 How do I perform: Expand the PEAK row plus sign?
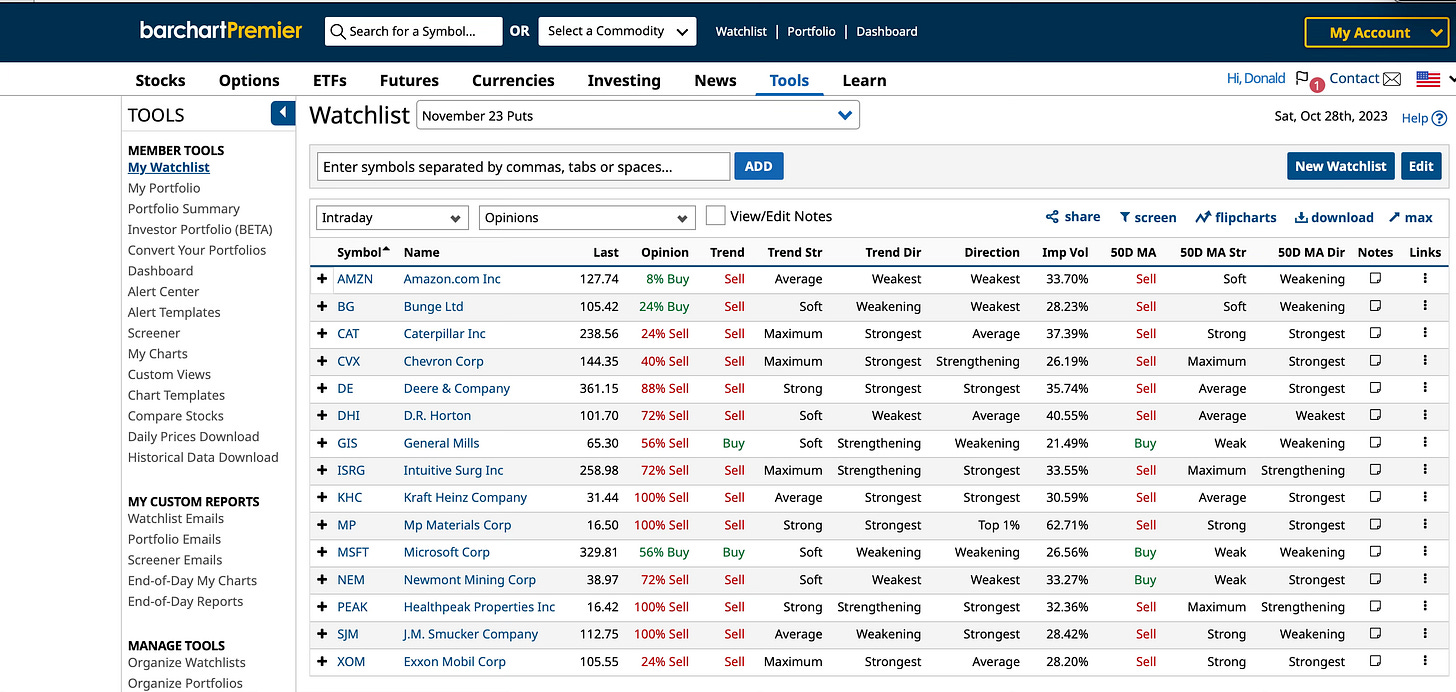click(x=322, y=606)
